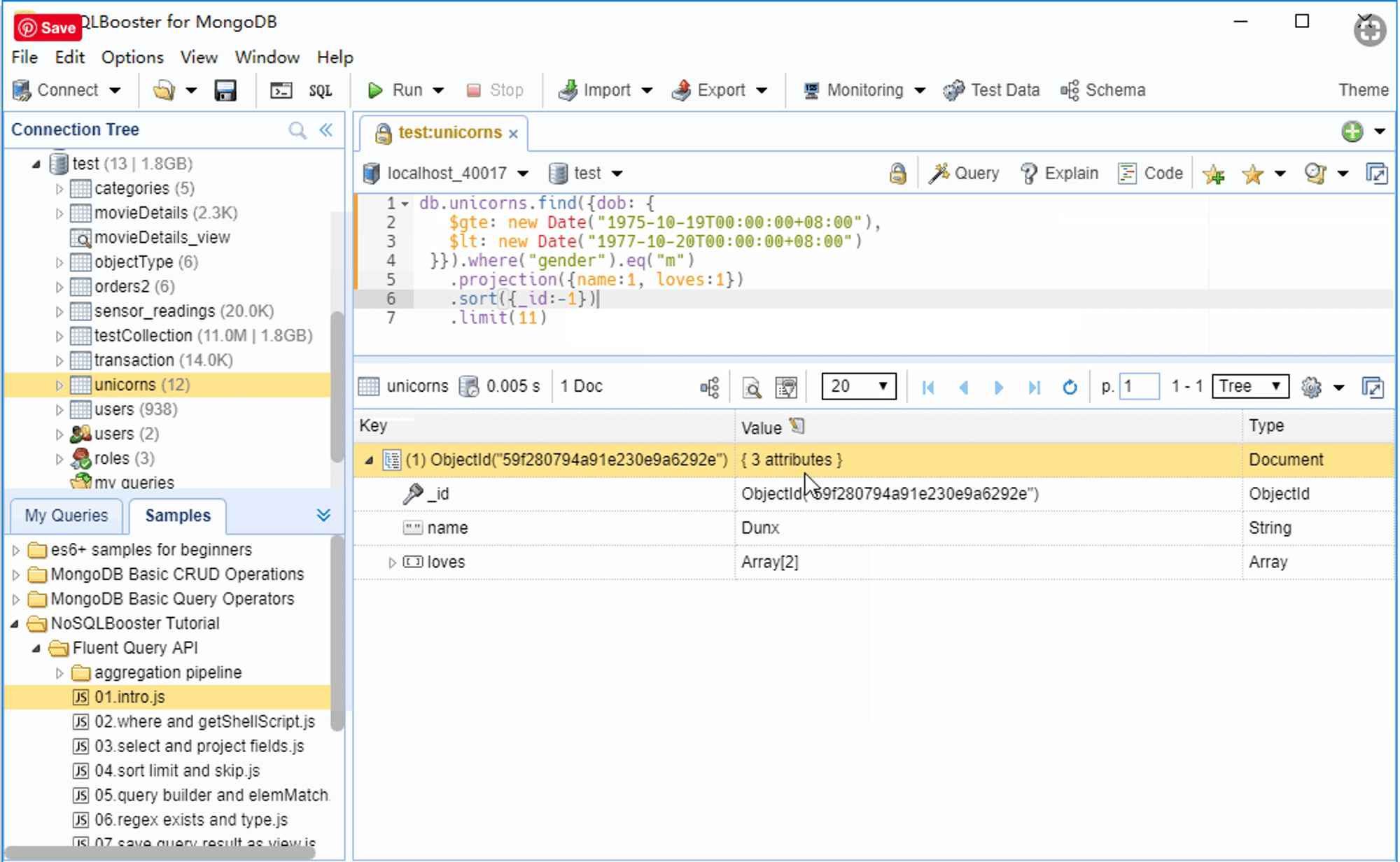Click the page number input field

point(1139,386)
